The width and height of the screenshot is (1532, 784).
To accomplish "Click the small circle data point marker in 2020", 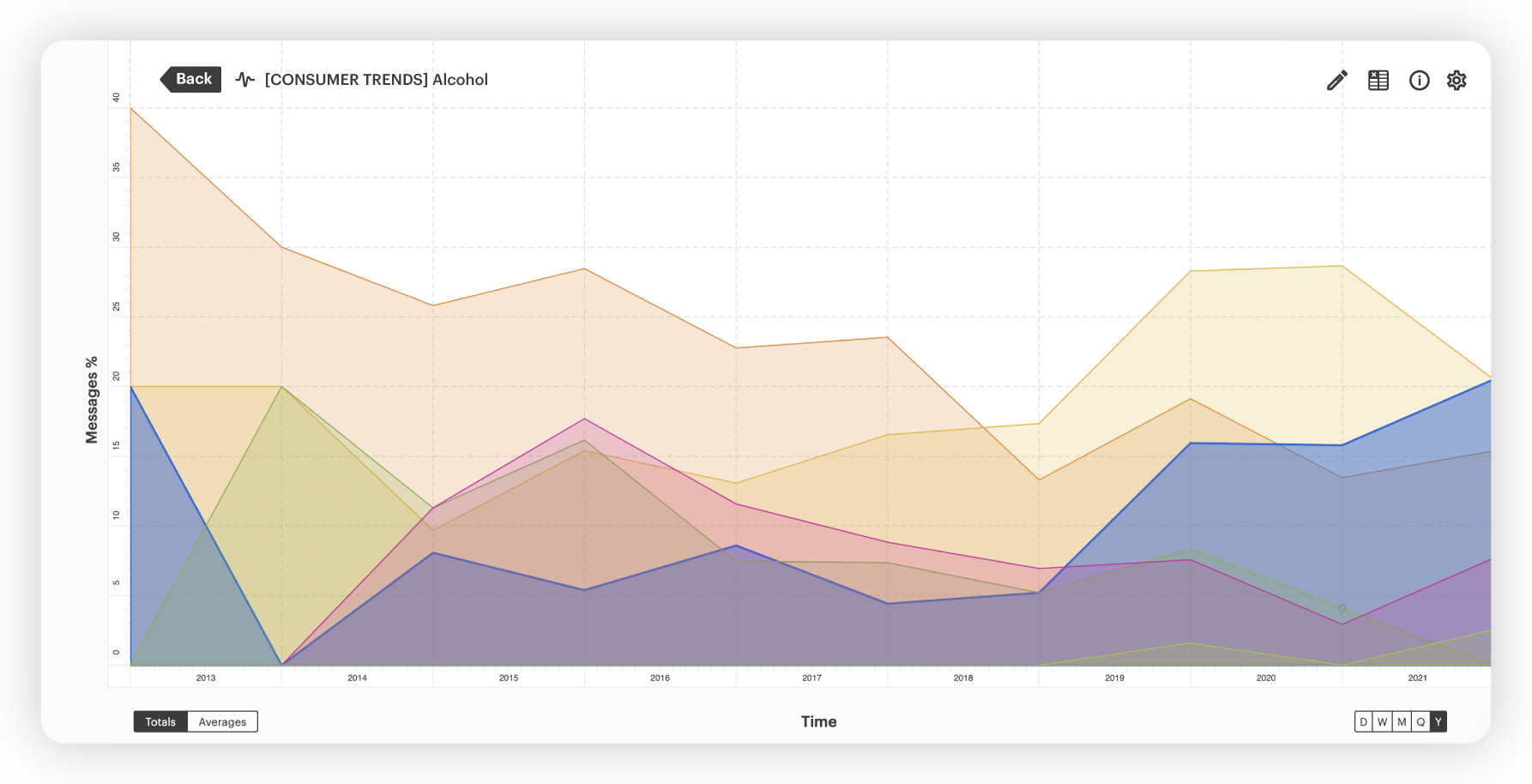I will (1342, 608).
